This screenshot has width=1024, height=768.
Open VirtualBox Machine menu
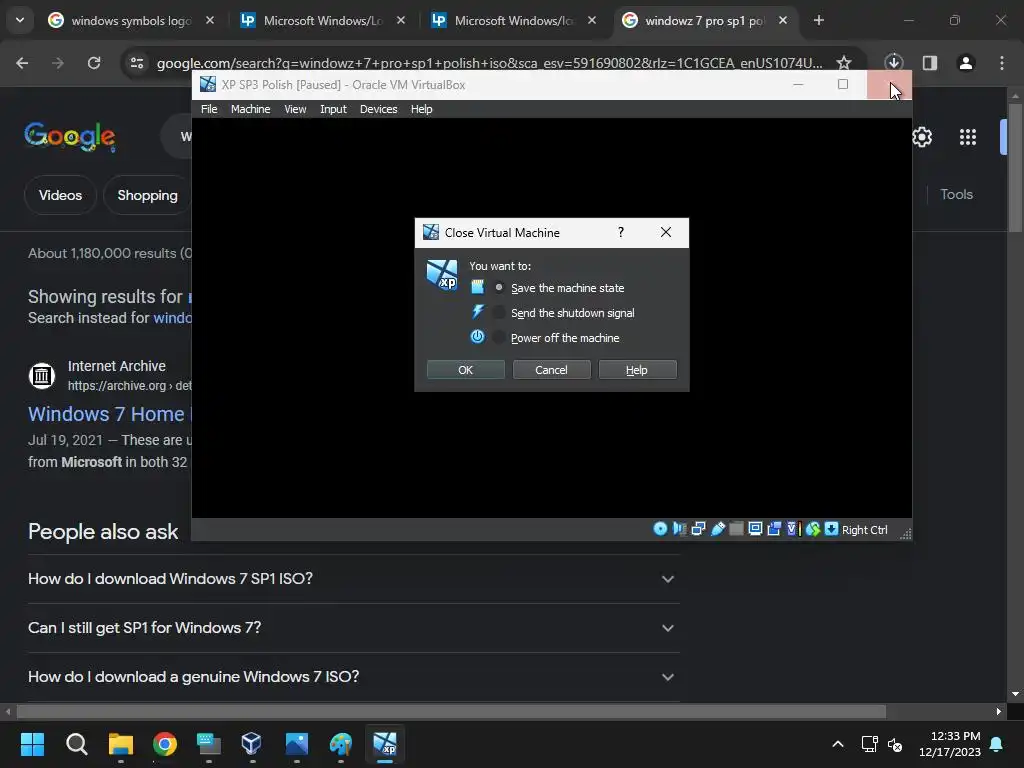(250, 109)
